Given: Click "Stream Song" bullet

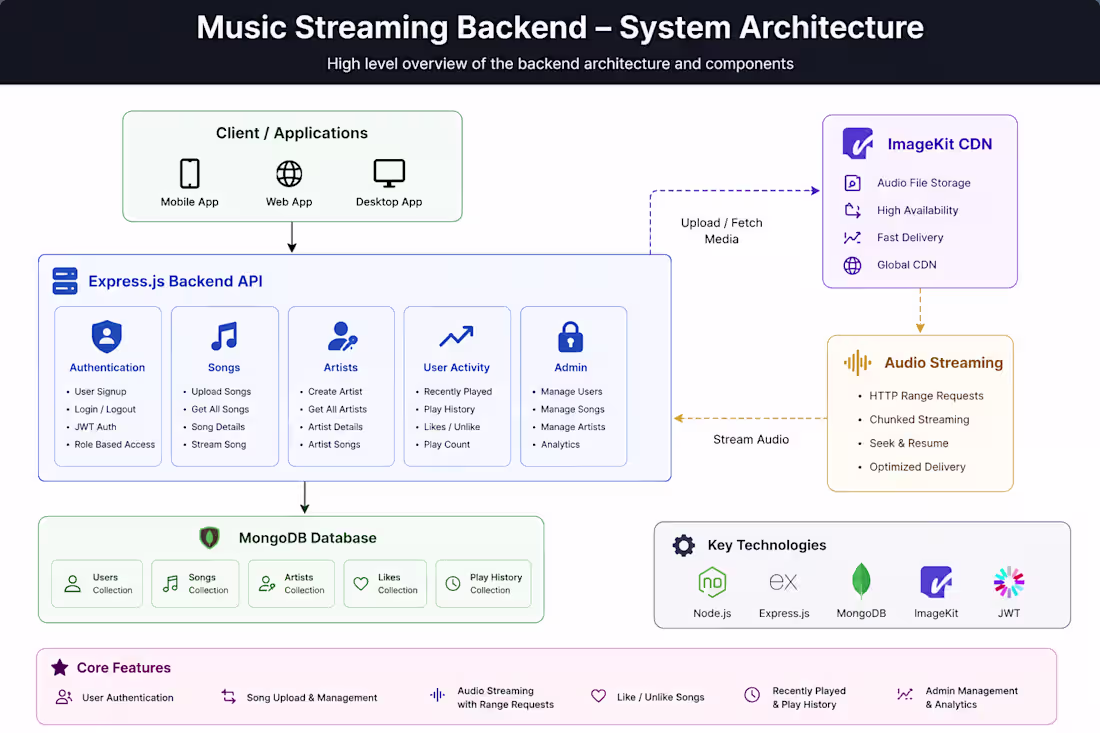Looking at the screenshot, I should tap(219, 445).
